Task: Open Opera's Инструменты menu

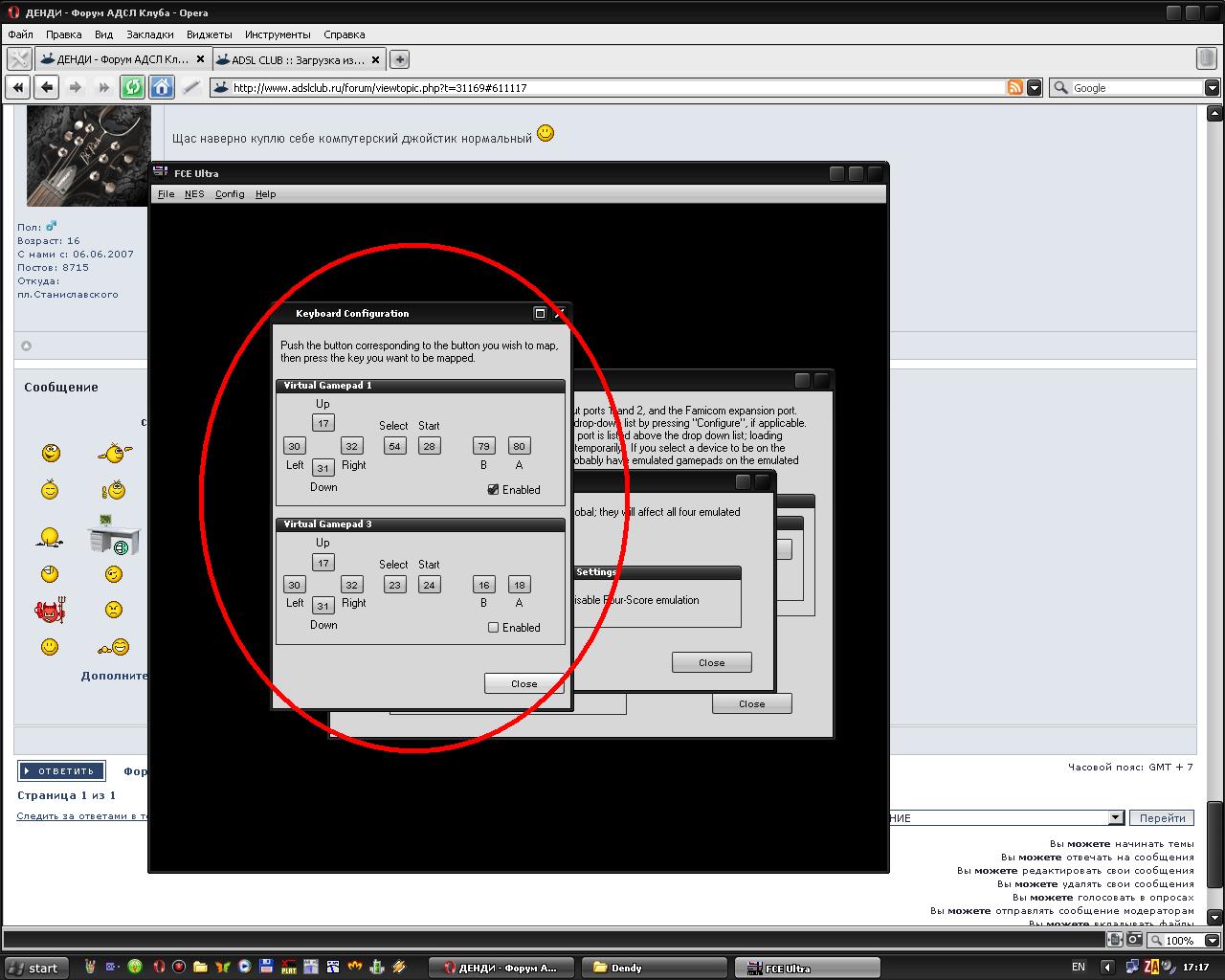Action: (278, 33)
